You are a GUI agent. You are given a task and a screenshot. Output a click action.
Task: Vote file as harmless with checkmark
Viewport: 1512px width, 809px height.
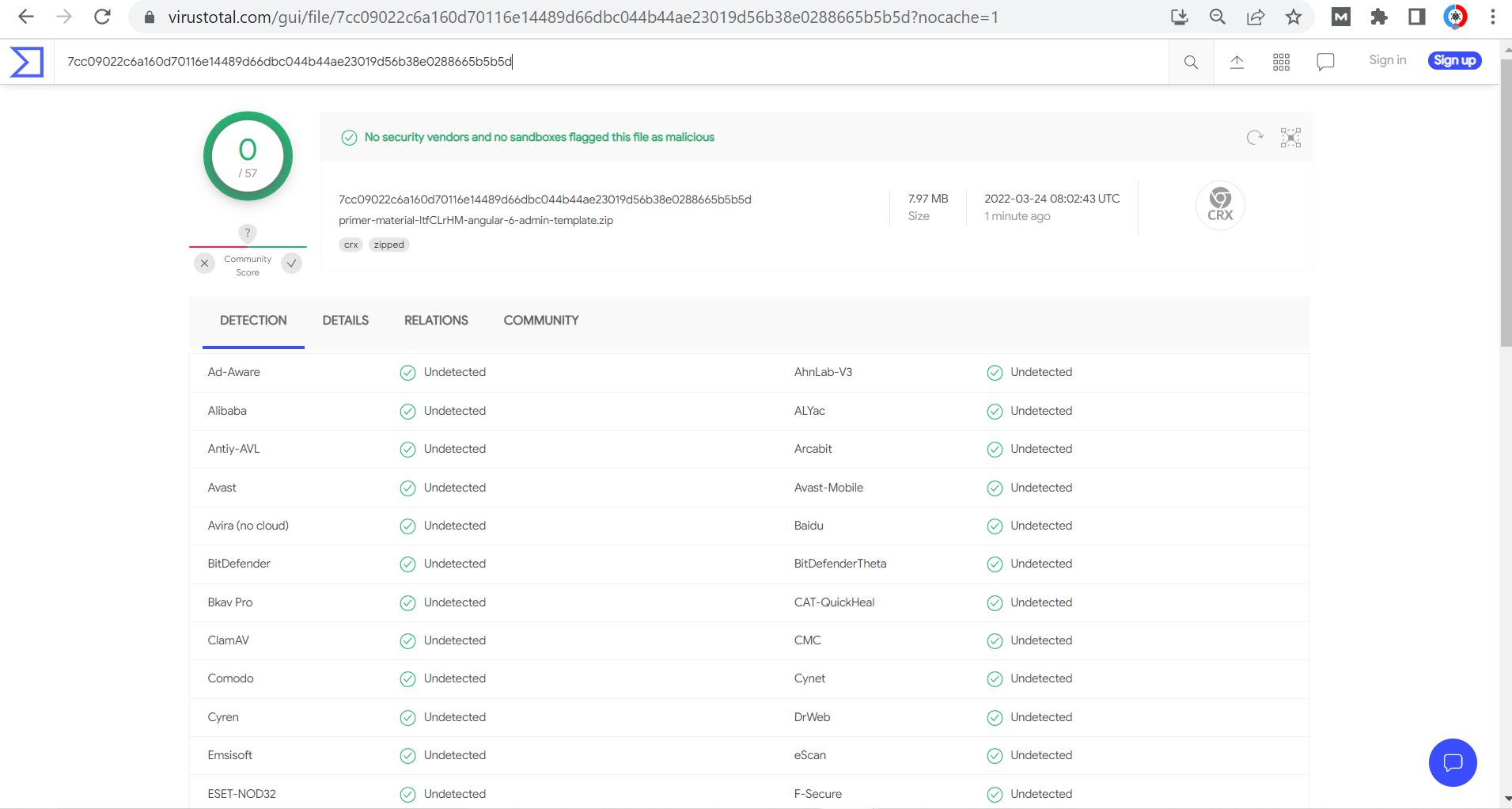[292, 264]
